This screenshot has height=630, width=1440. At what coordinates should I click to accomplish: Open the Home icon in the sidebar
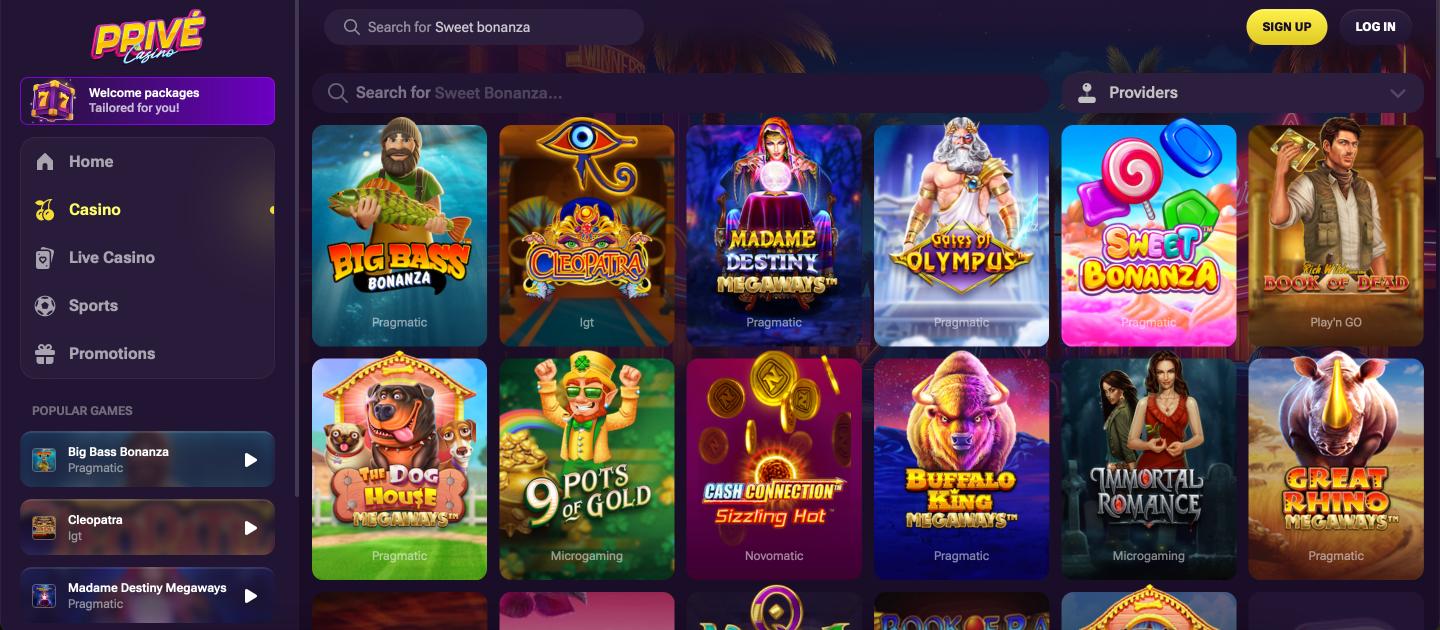point(45,162)
